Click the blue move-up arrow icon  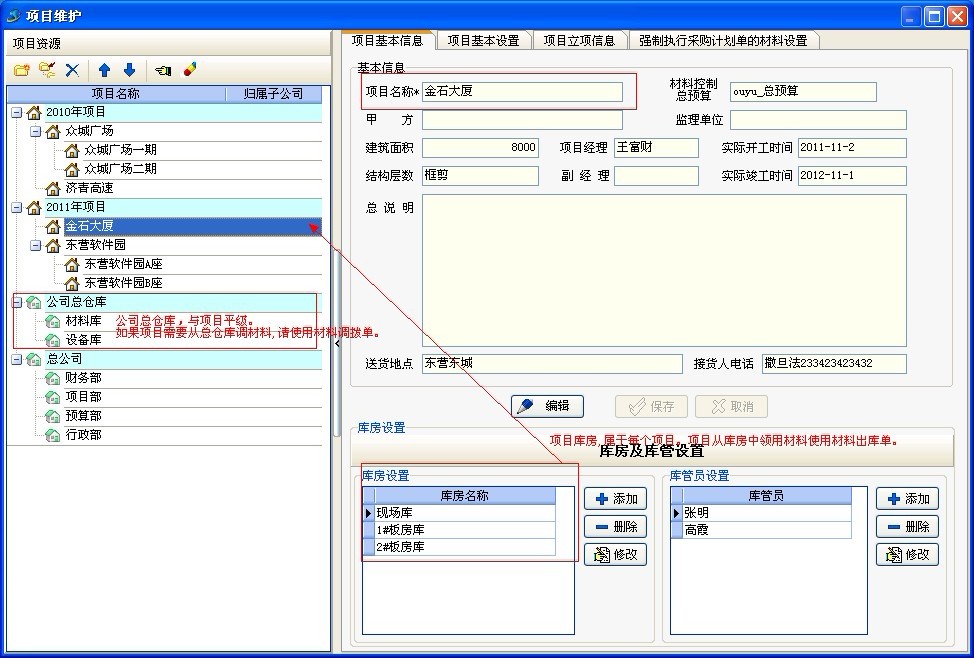tap(104, 70)
